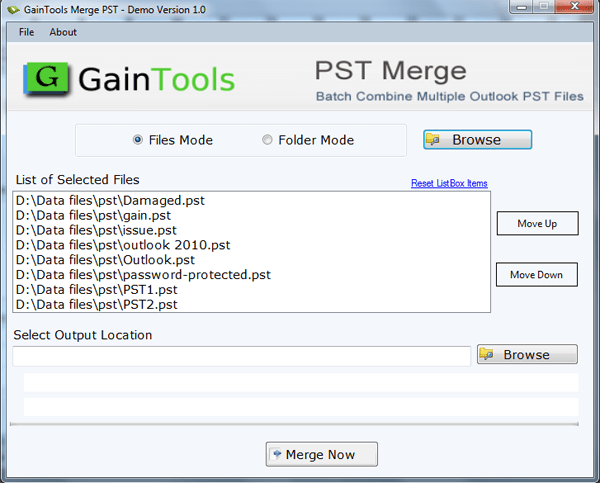Select PST1.pst in the file list
The width and height of the screenshot is (600, 483).
(x=96, y=289)
